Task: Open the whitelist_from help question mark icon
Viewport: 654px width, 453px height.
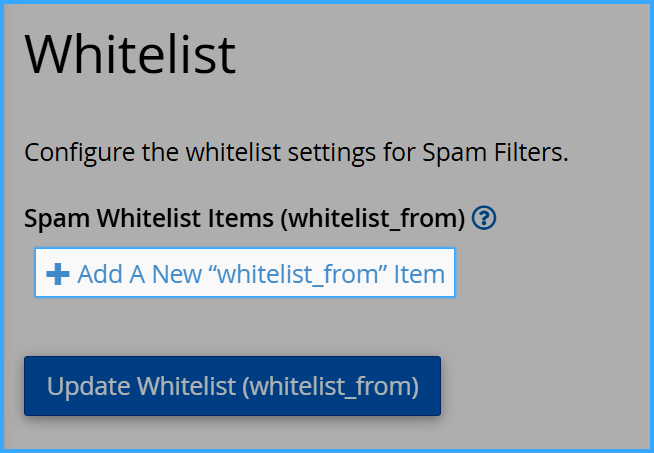Action: coord(484,218)
